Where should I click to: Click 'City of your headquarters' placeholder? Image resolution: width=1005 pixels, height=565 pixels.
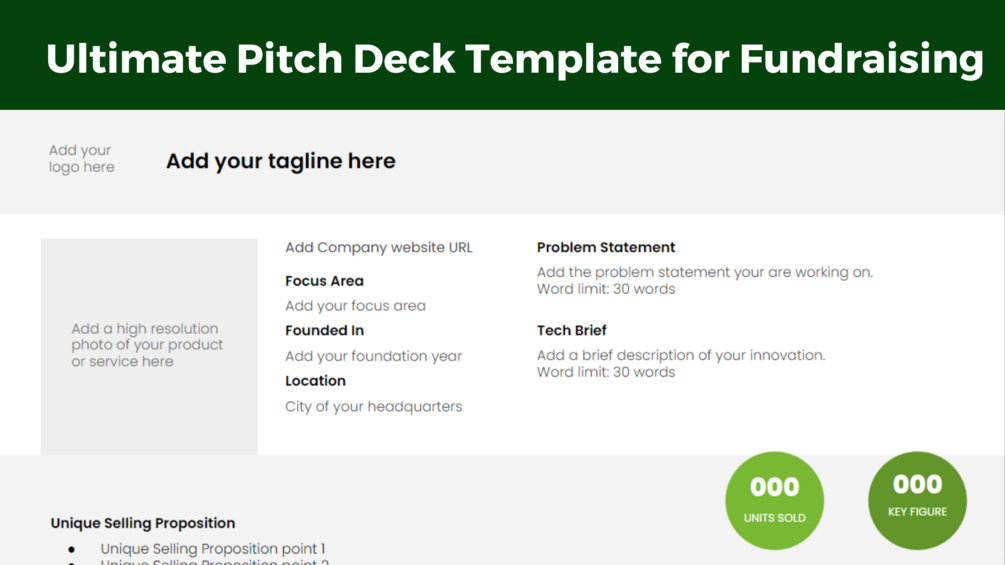tap(373, 407)
